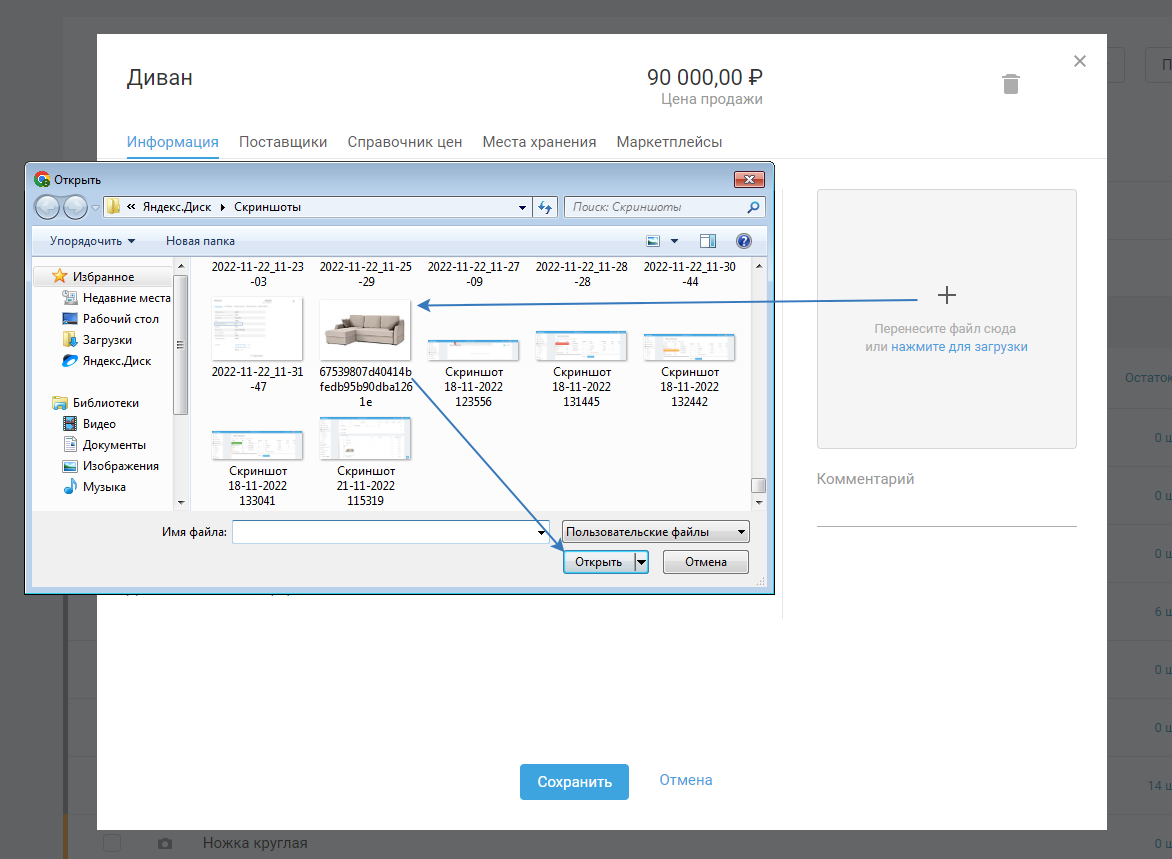This screenshot has height=859, width=1172.
Task: Click the нажмите для загрузки link
Action: pos(959,347)
